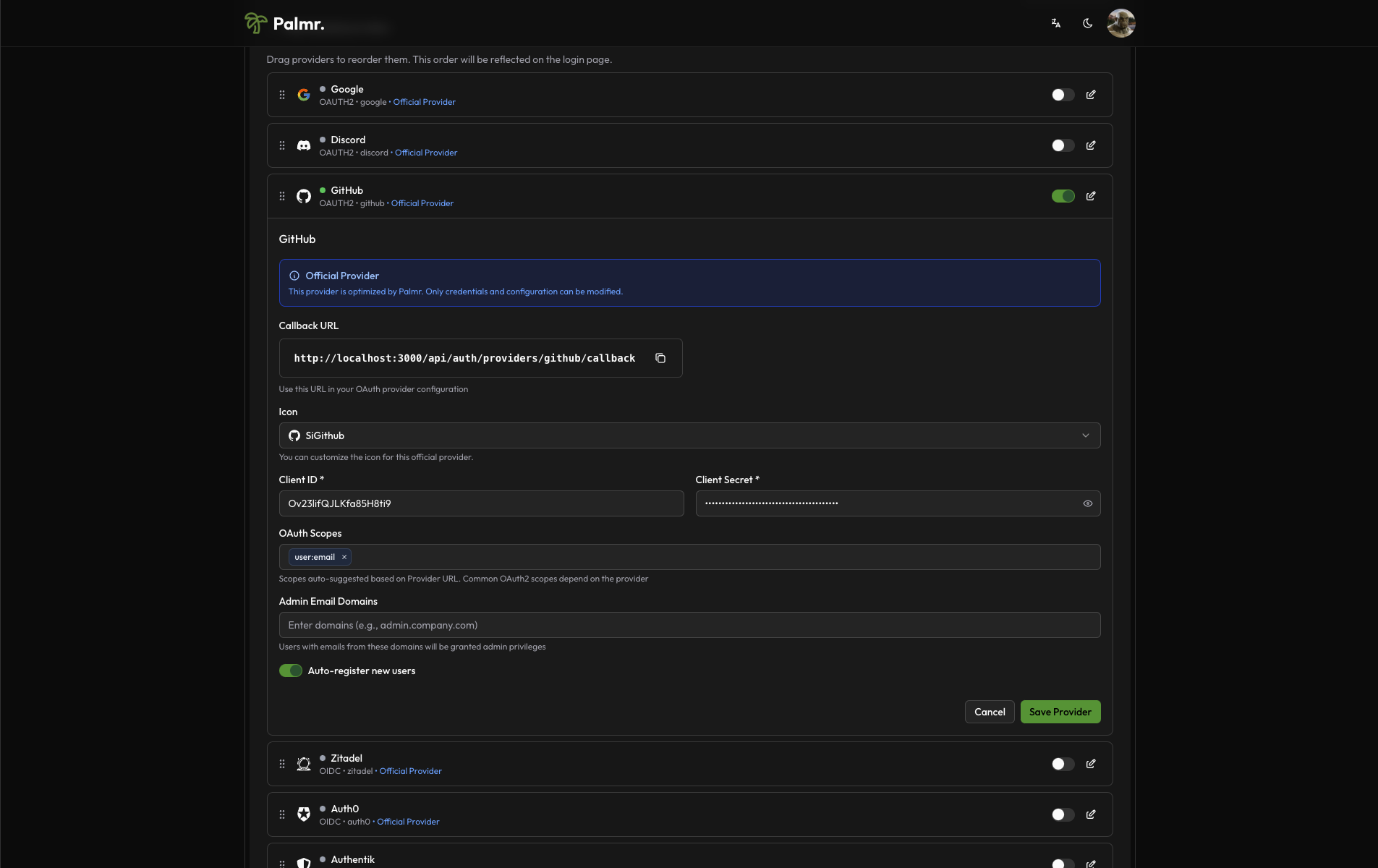This screenshot has height=868, width=1378.
Task: Open the SiGithub icon dropdown
Action: tap(689, 435)
